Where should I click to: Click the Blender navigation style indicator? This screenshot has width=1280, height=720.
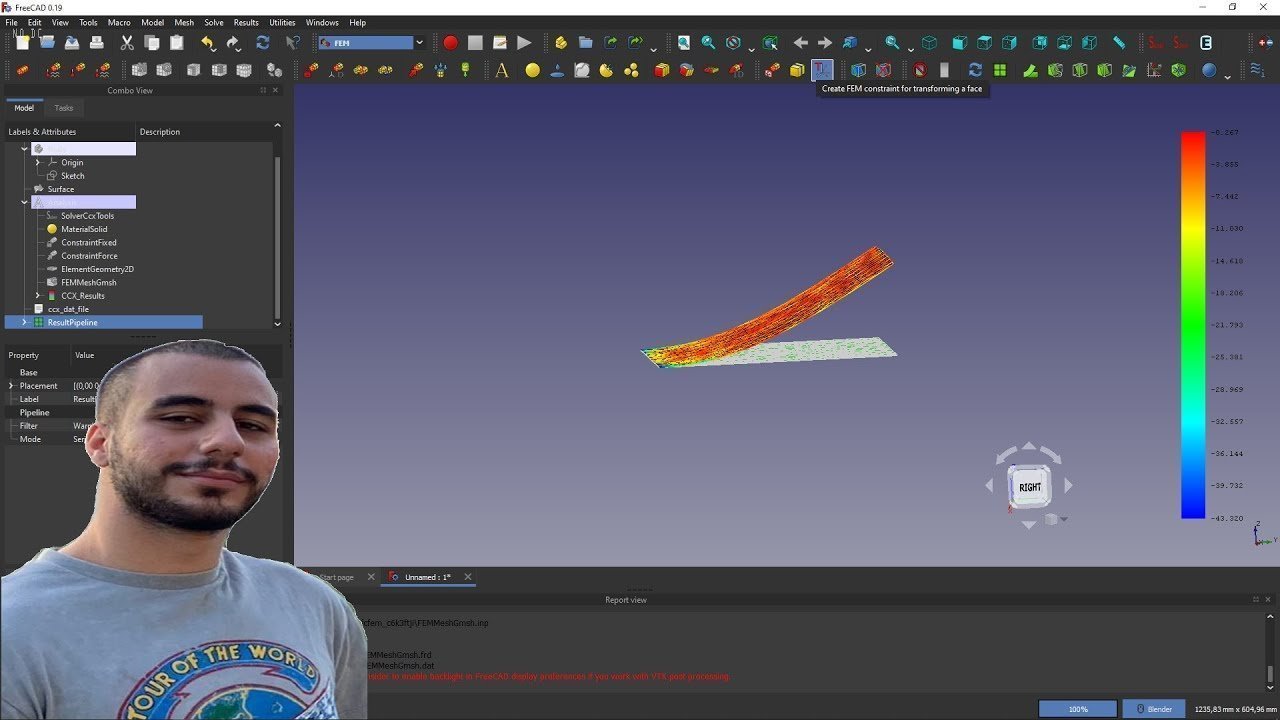[1154, 709]
